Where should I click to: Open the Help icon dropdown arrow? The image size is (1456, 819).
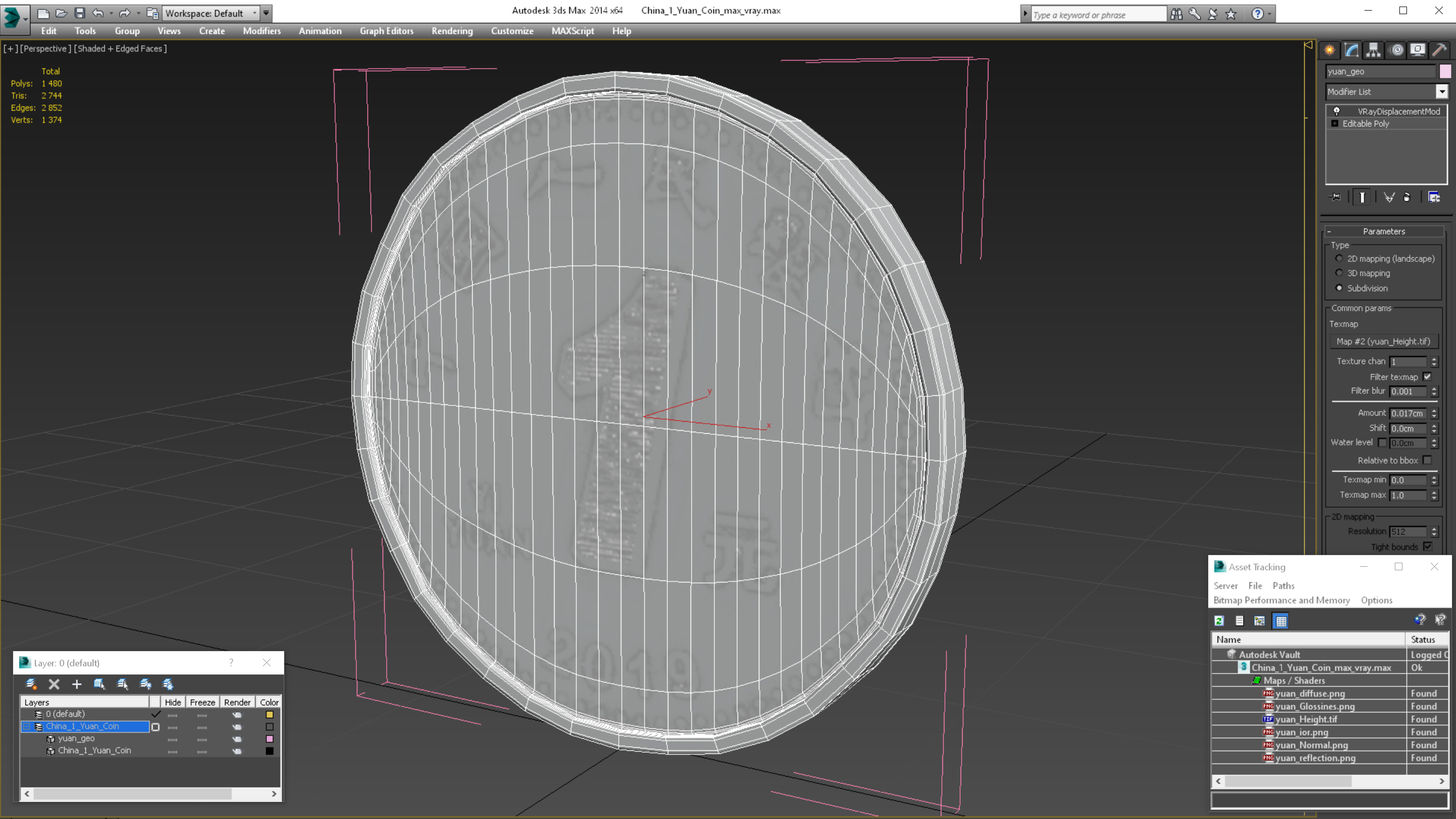(1269, 14)
